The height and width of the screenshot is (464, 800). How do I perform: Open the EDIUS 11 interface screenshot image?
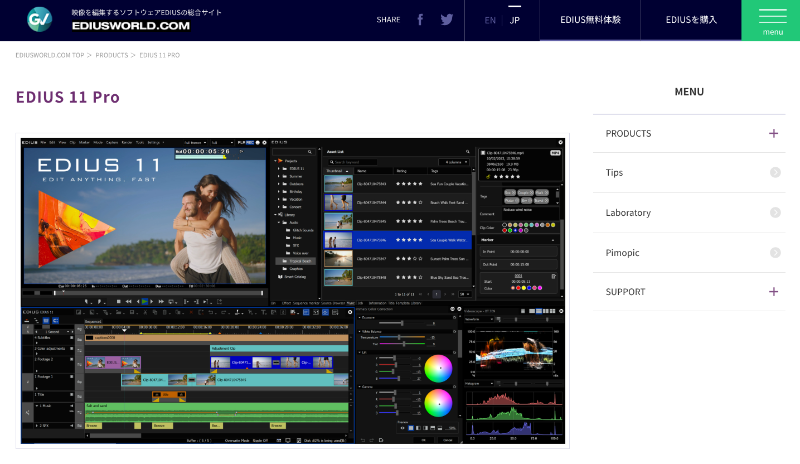pos(292,291)
